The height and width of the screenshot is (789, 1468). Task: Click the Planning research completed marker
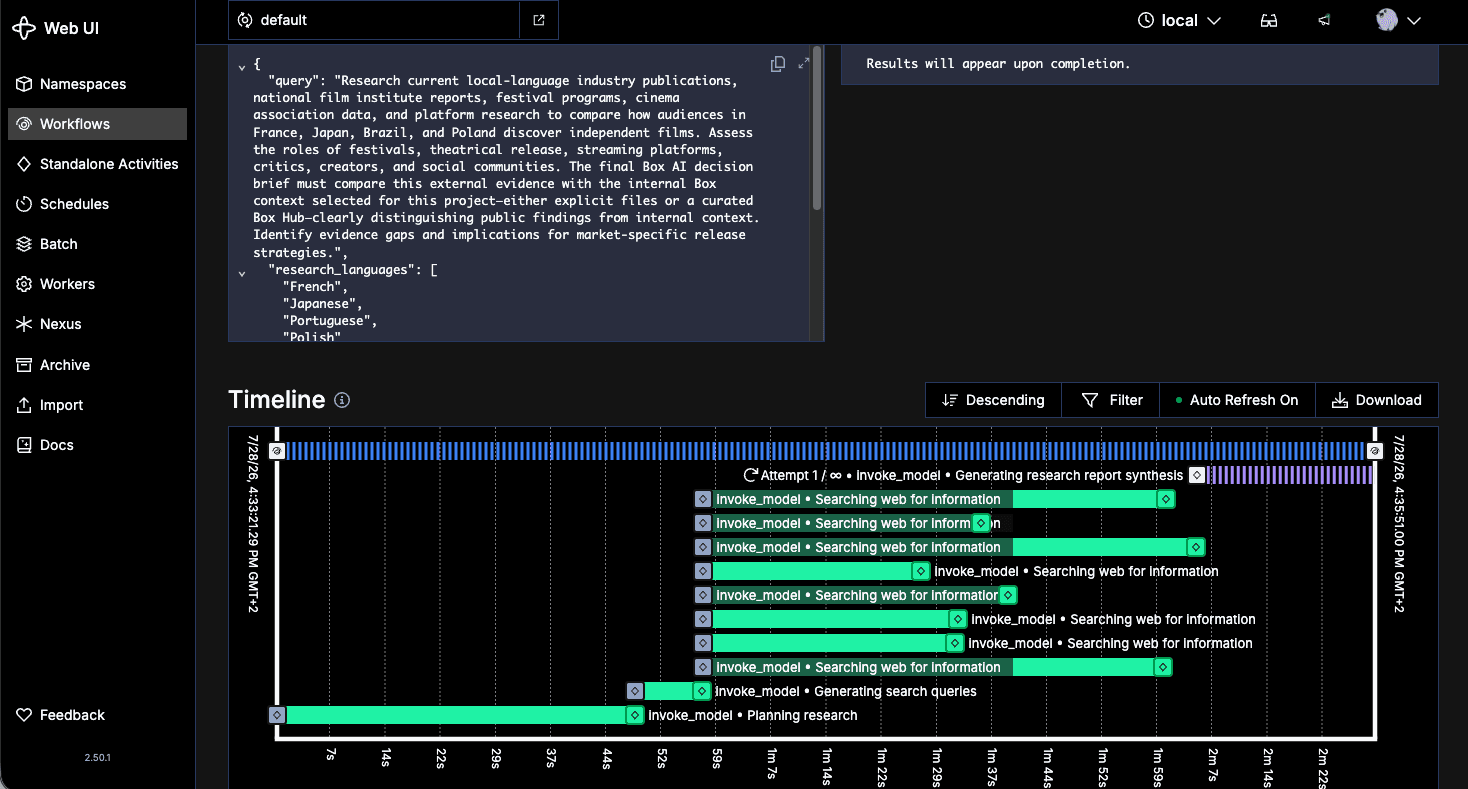coord(635,715)
